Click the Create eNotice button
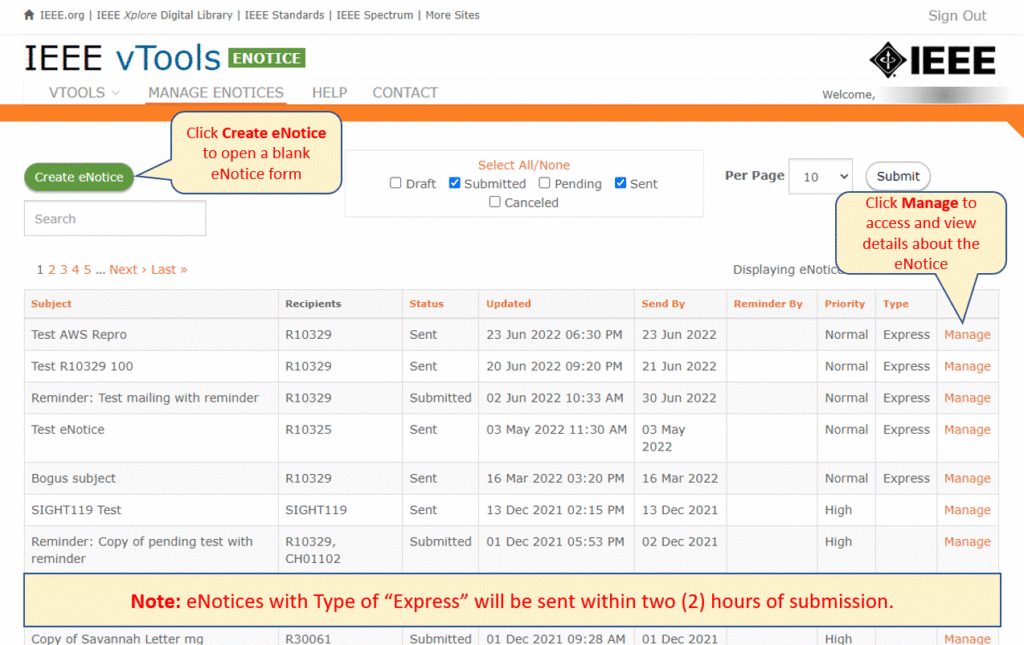 point(78,177)
